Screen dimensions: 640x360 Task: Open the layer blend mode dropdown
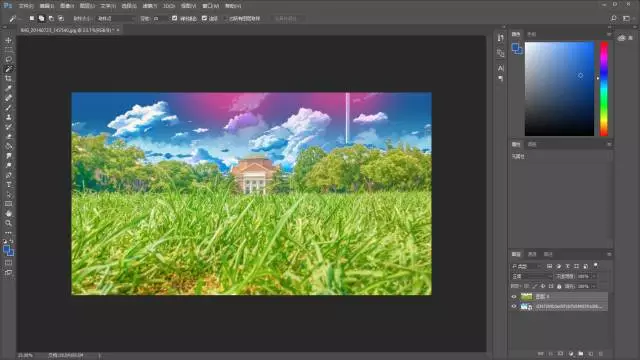point(531,276)
